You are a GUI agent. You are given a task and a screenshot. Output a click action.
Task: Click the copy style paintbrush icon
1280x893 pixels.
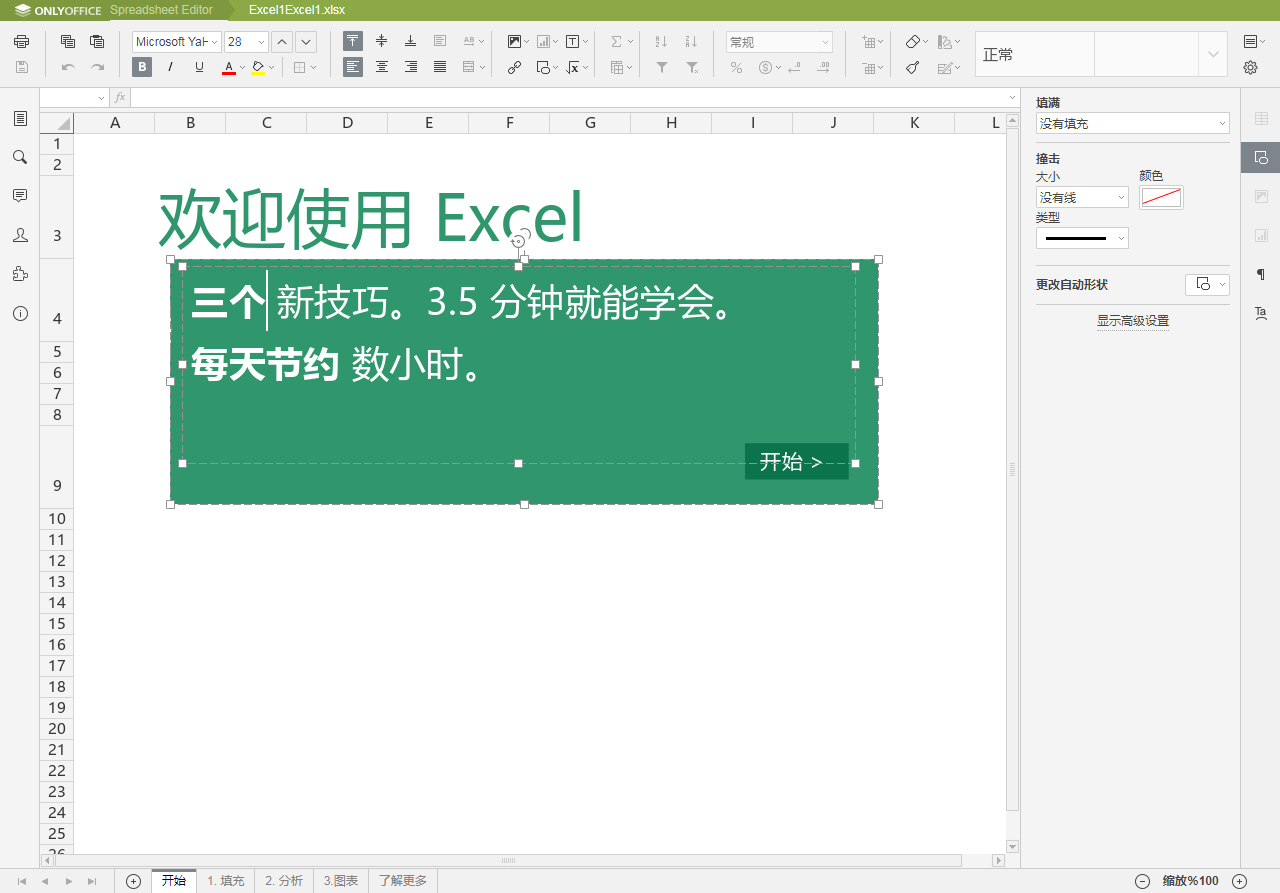click(x=912, y=67)
